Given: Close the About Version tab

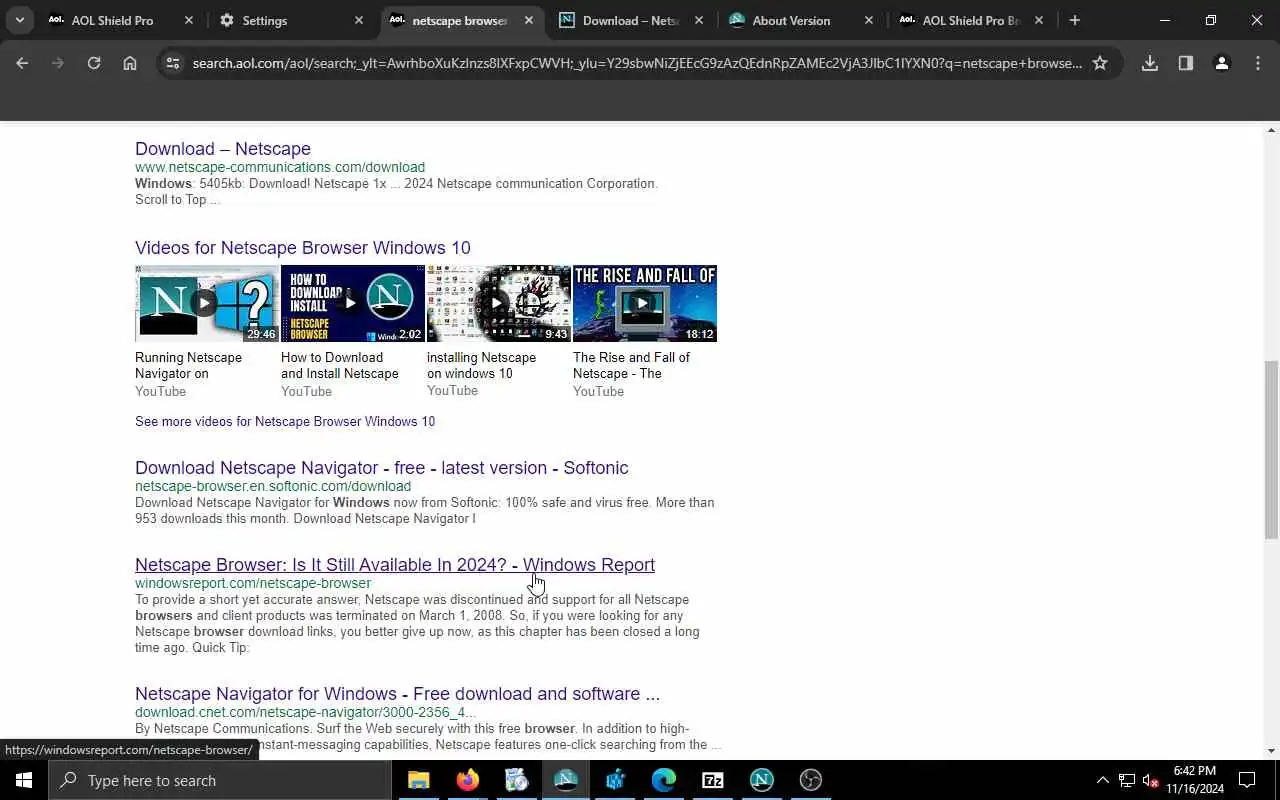Looking at the screenshot, I should 869,20.
